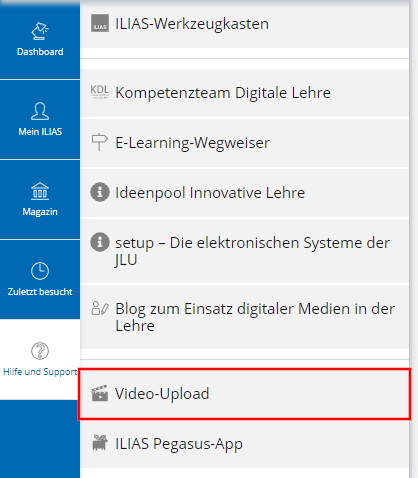This screenshot has width=418, height=478.
Task: Click the ILIAS-Werkzeugkasten logo icon
Action: (x=100, y=23)
